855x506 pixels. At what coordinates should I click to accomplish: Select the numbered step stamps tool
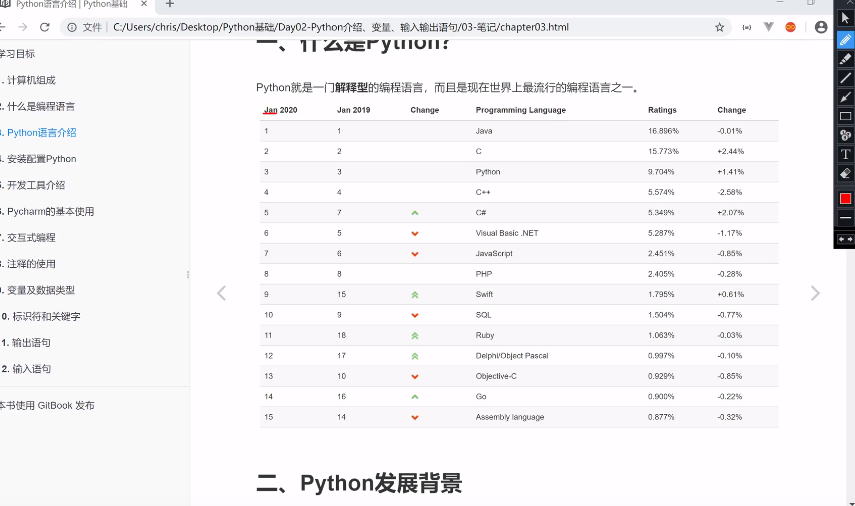(x=845, y=135)
